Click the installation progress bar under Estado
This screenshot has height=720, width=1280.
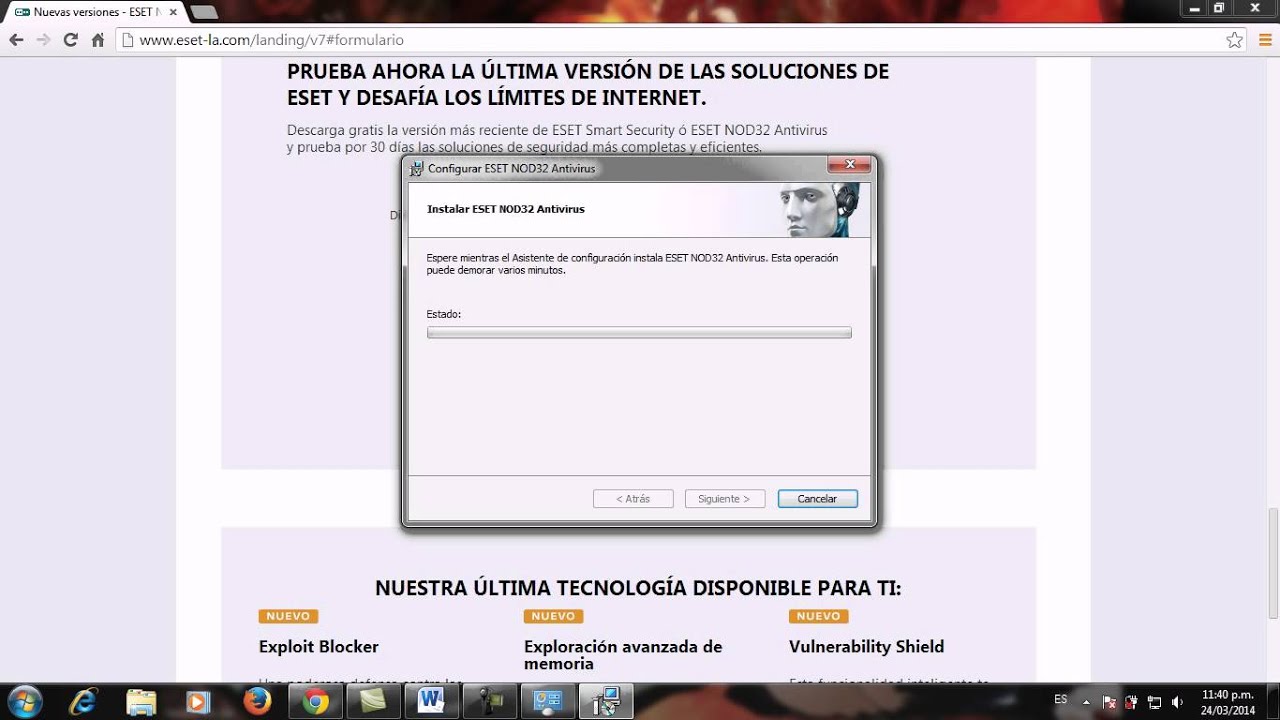tap(639, 333)
